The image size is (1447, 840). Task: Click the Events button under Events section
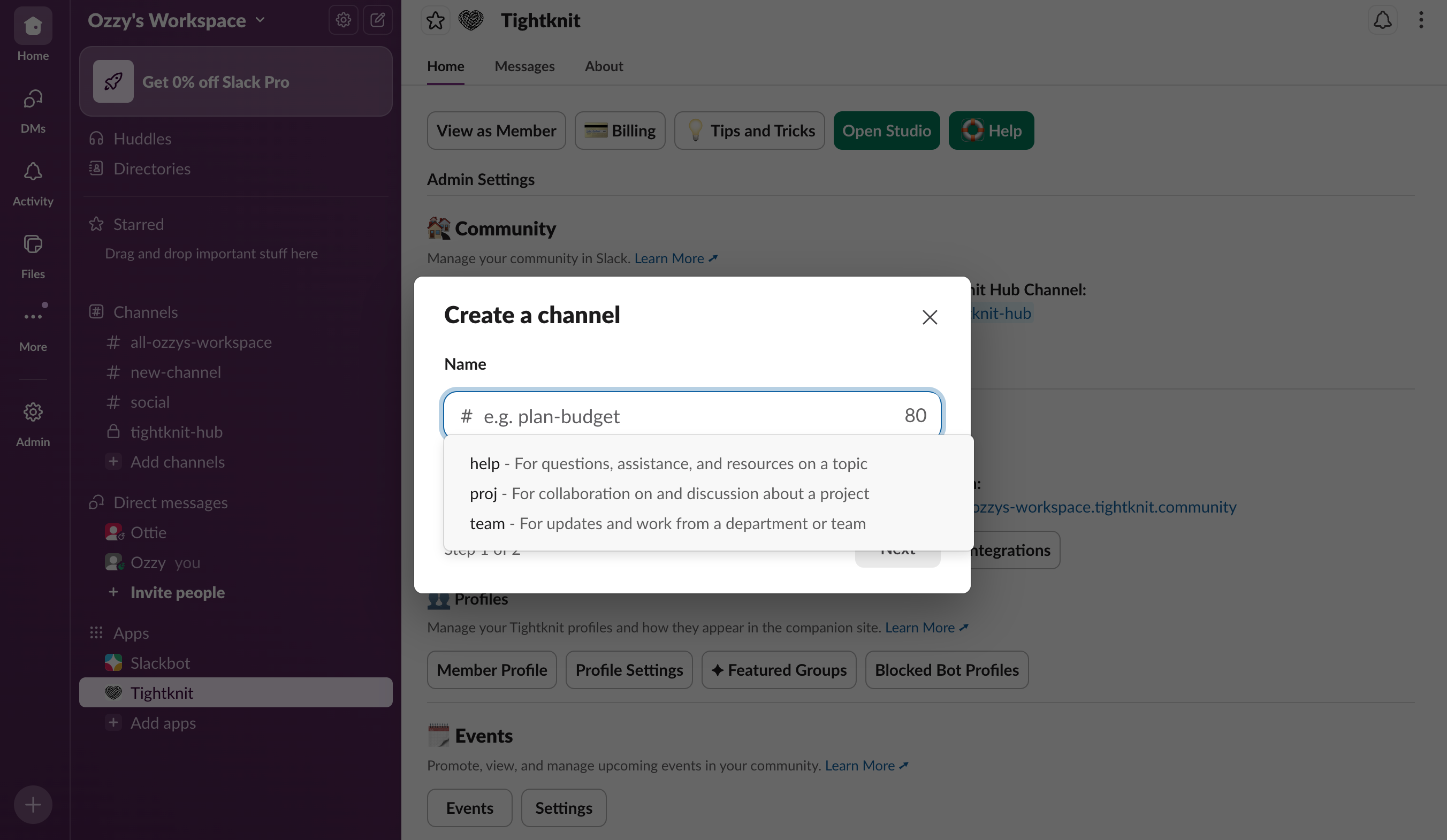pyautogui.click(x=469, y=808)
